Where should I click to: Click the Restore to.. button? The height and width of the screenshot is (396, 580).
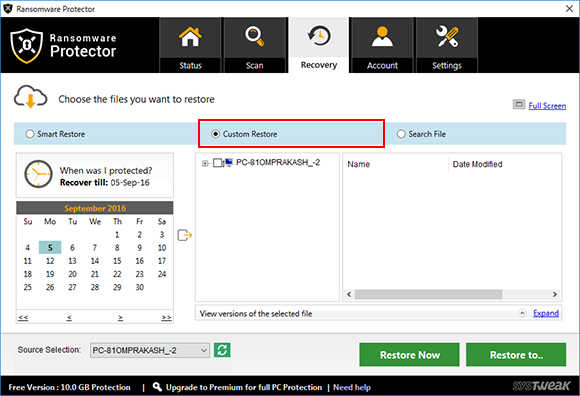coord(516,355)
